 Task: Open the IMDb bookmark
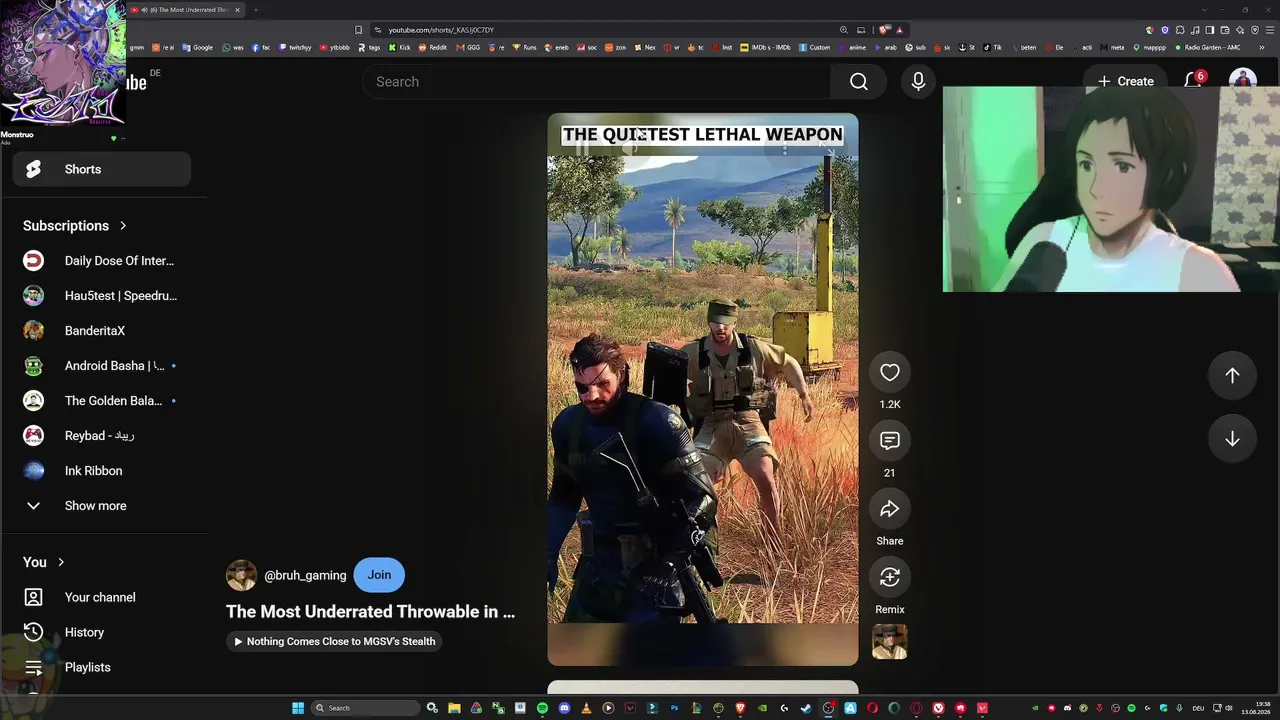[766, 47]
